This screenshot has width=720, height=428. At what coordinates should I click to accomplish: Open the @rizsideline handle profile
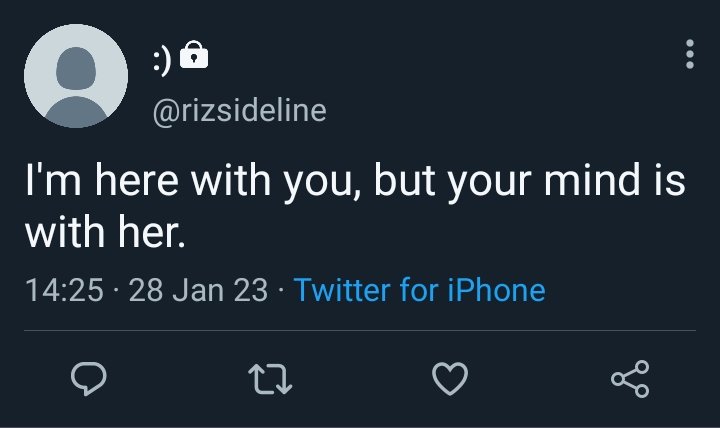tap(239, 111)
